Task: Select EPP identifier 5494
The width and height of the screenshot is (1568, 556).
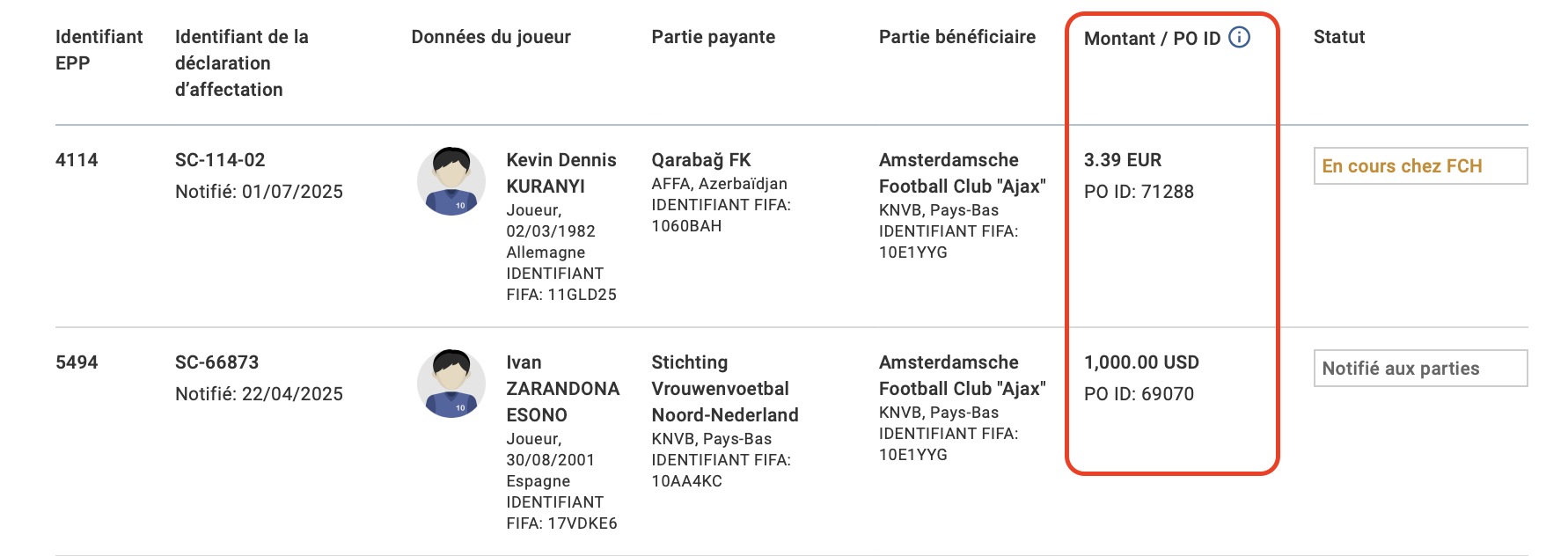Action: point(77,362)
